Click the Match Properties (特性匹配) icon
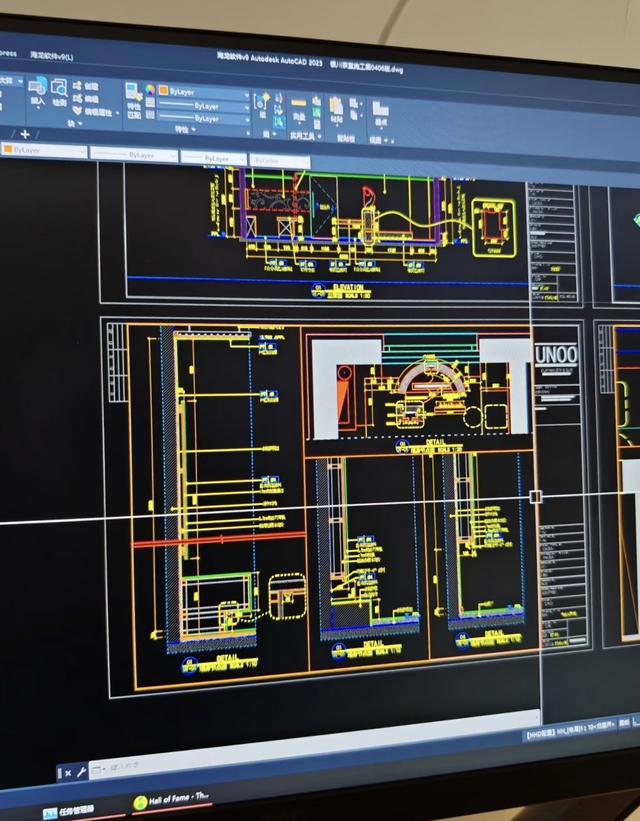 click(133, 91)
